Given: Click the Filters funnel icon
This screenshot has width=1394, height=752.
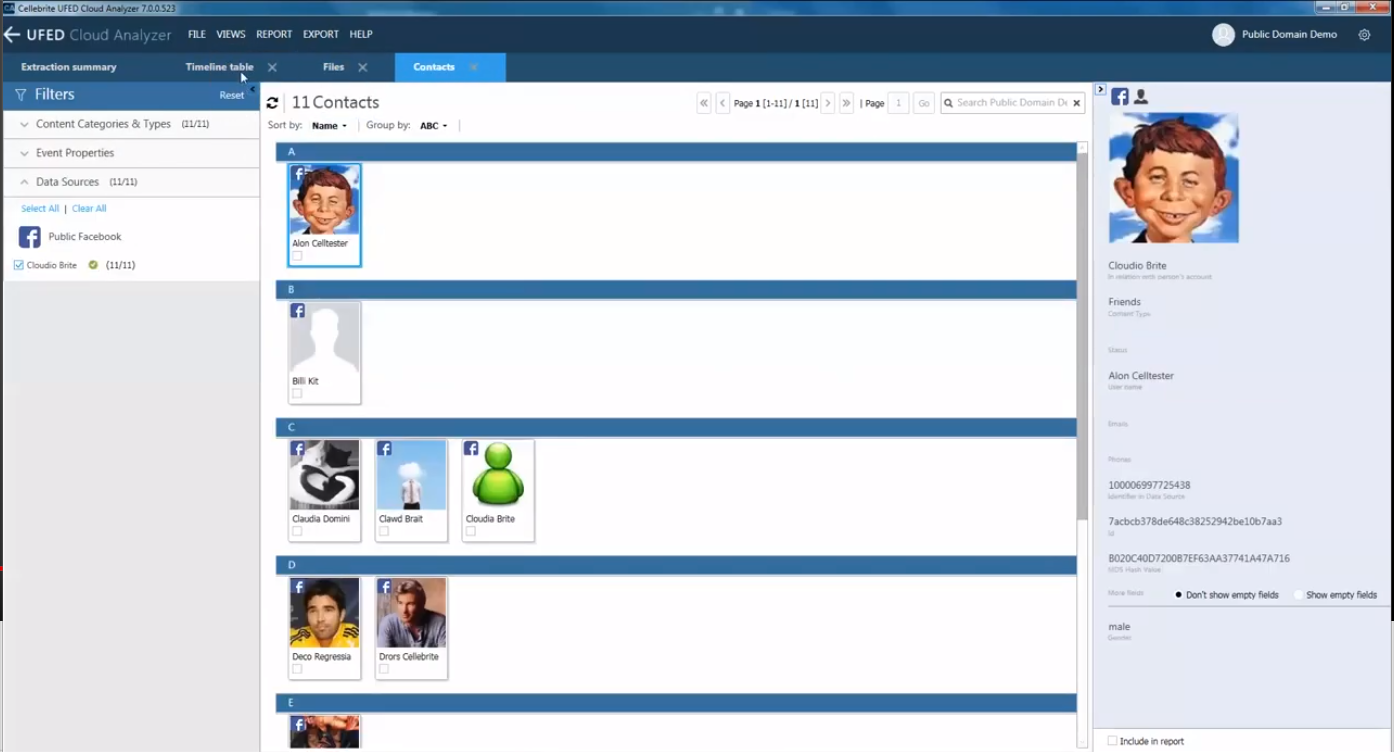Looking at the screenshot, I should pyautogui.click(x=20, y=94).
